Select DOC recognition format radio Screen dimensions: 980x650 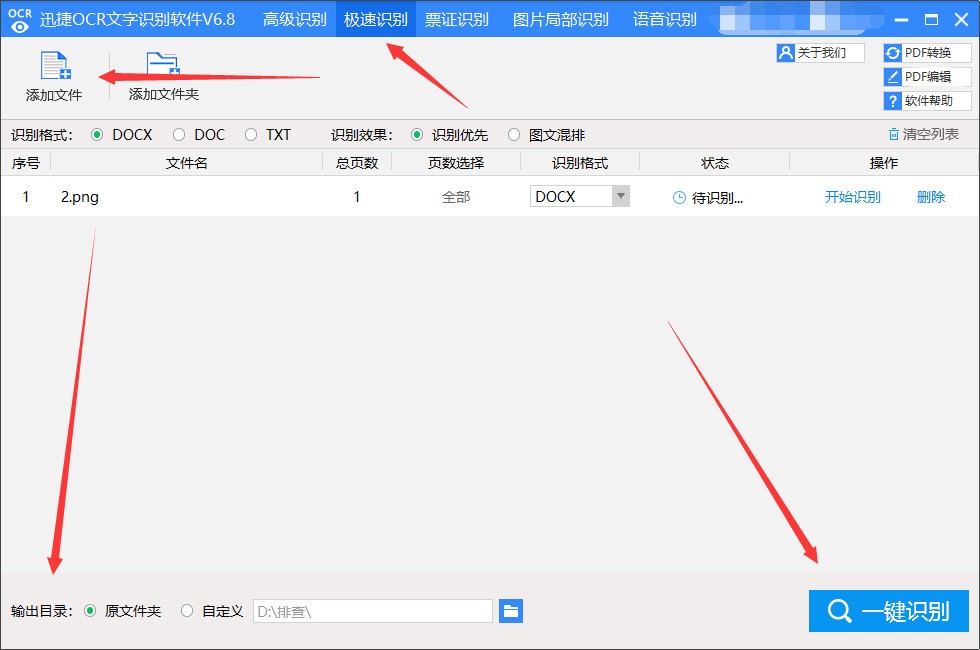click(x=179, y=135)
